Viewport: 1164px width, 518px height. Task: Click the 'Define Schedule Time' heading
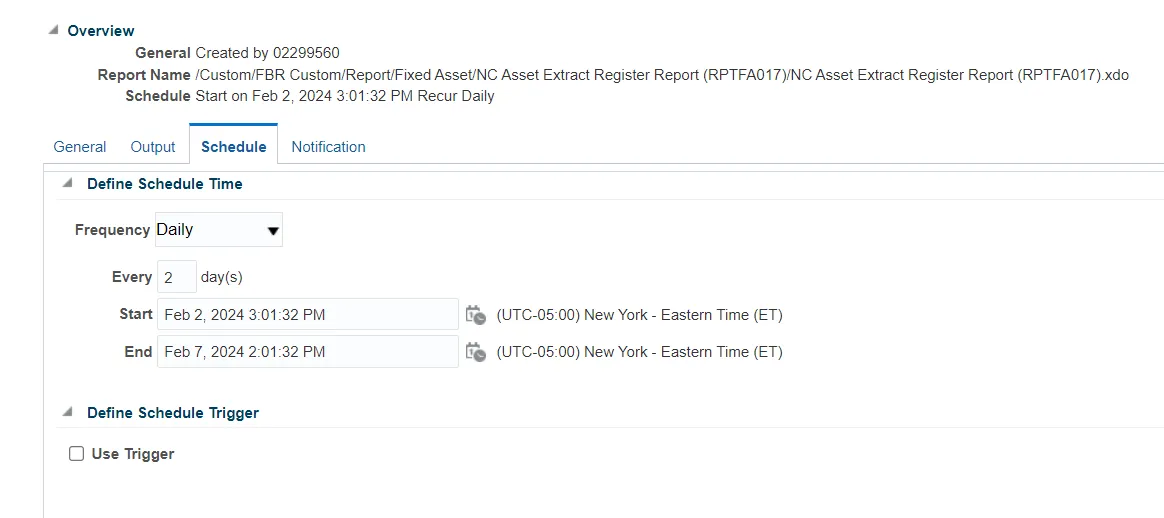(165, 184)
